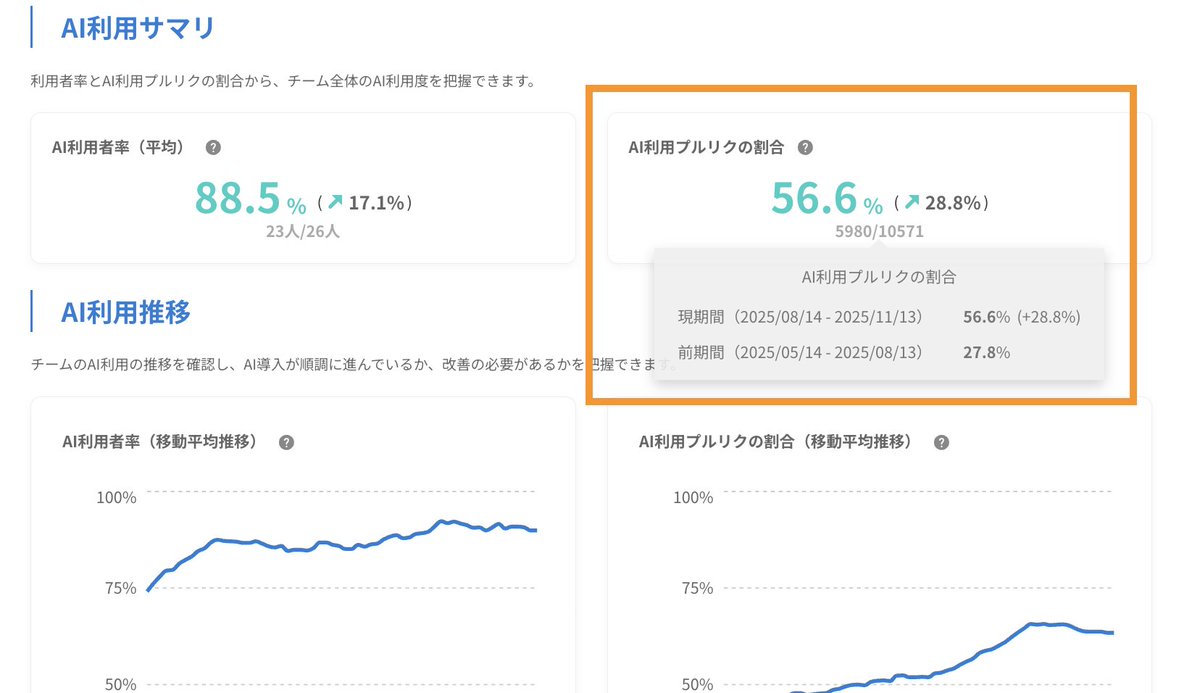Click the ( 17.1%) change text in usage card
The width and height of the screenshot is (1200, 693).
point(364,203)
